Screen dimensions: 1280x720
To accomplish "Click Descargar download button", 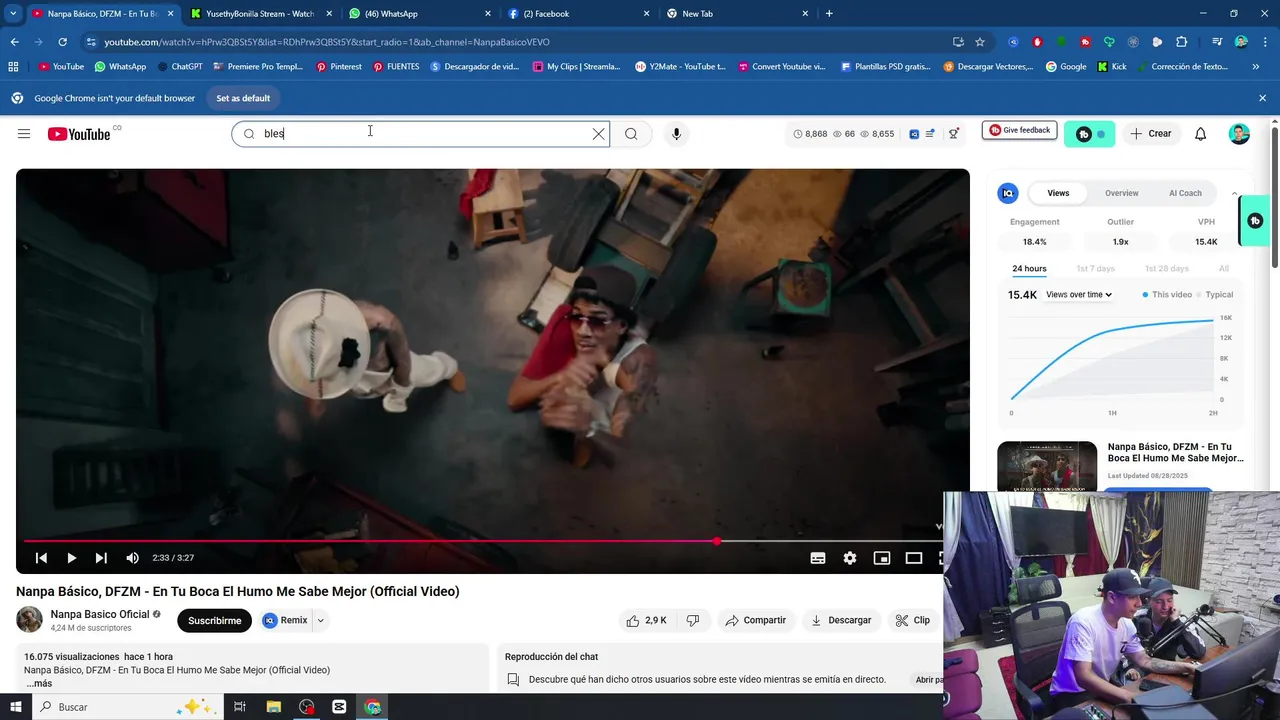I will tap(841, 620).
